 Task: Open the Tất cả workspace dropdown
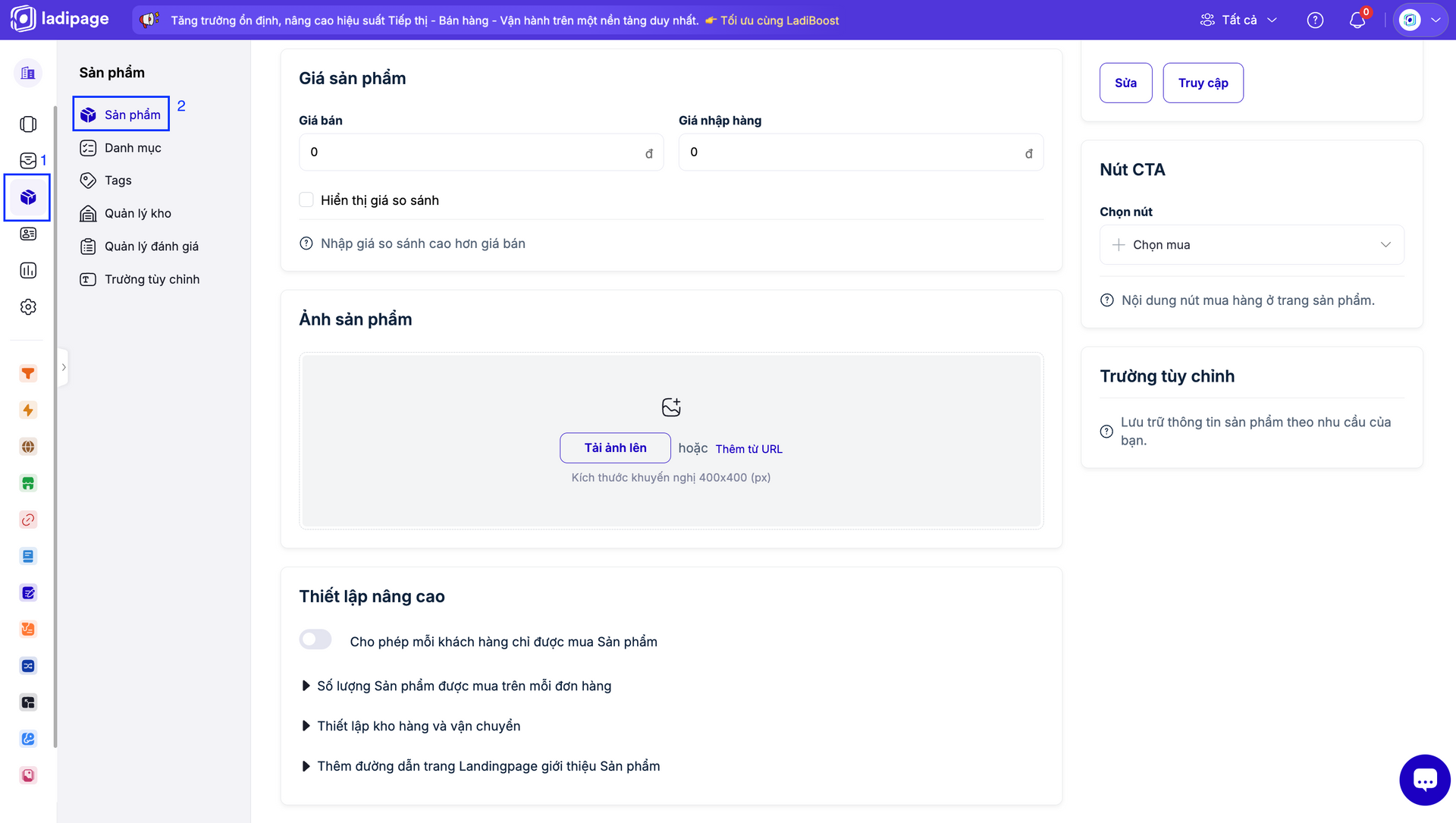click(x=1238, y=20)
